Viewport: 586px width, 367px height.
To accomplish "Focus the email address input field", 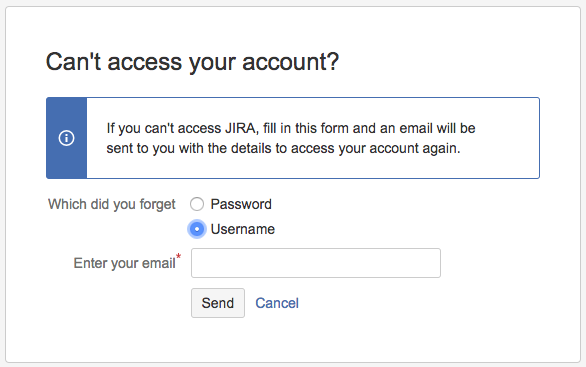I will [316, 263].
